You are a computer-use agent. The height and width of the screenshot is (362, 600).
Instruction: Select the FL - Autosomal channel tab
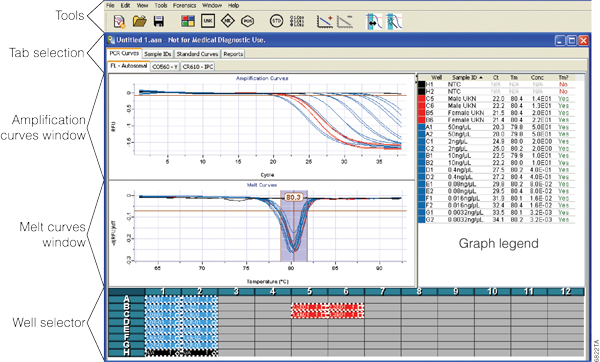129,66
